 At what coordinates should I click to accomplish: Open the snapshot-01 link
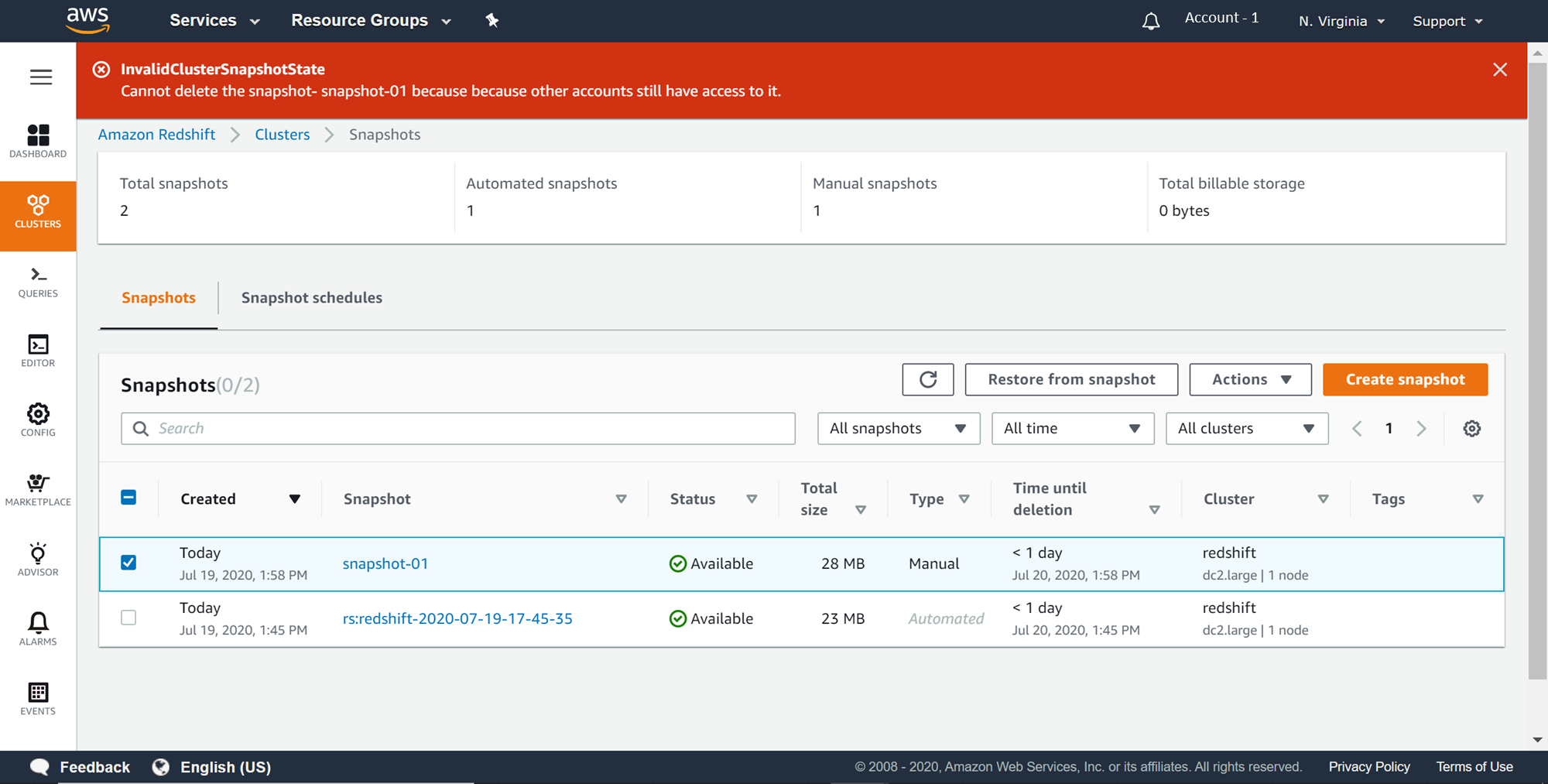[x=385, y=563]
